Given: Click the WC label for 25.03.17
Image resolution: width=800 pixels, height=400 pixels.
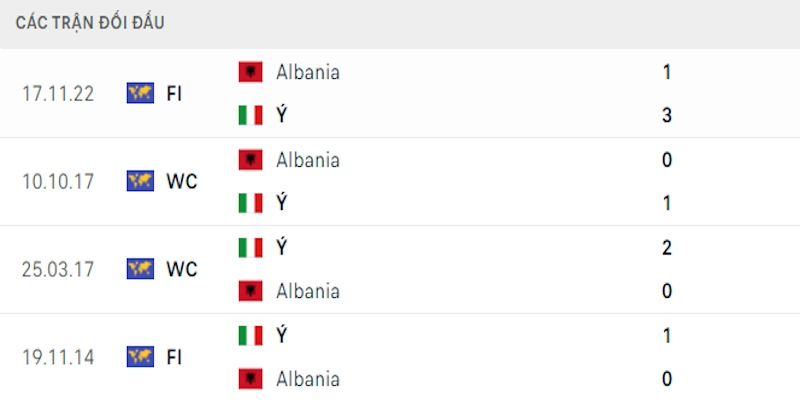Looking at the screenshot, I should pyautogui.click(x=182, y=269).
